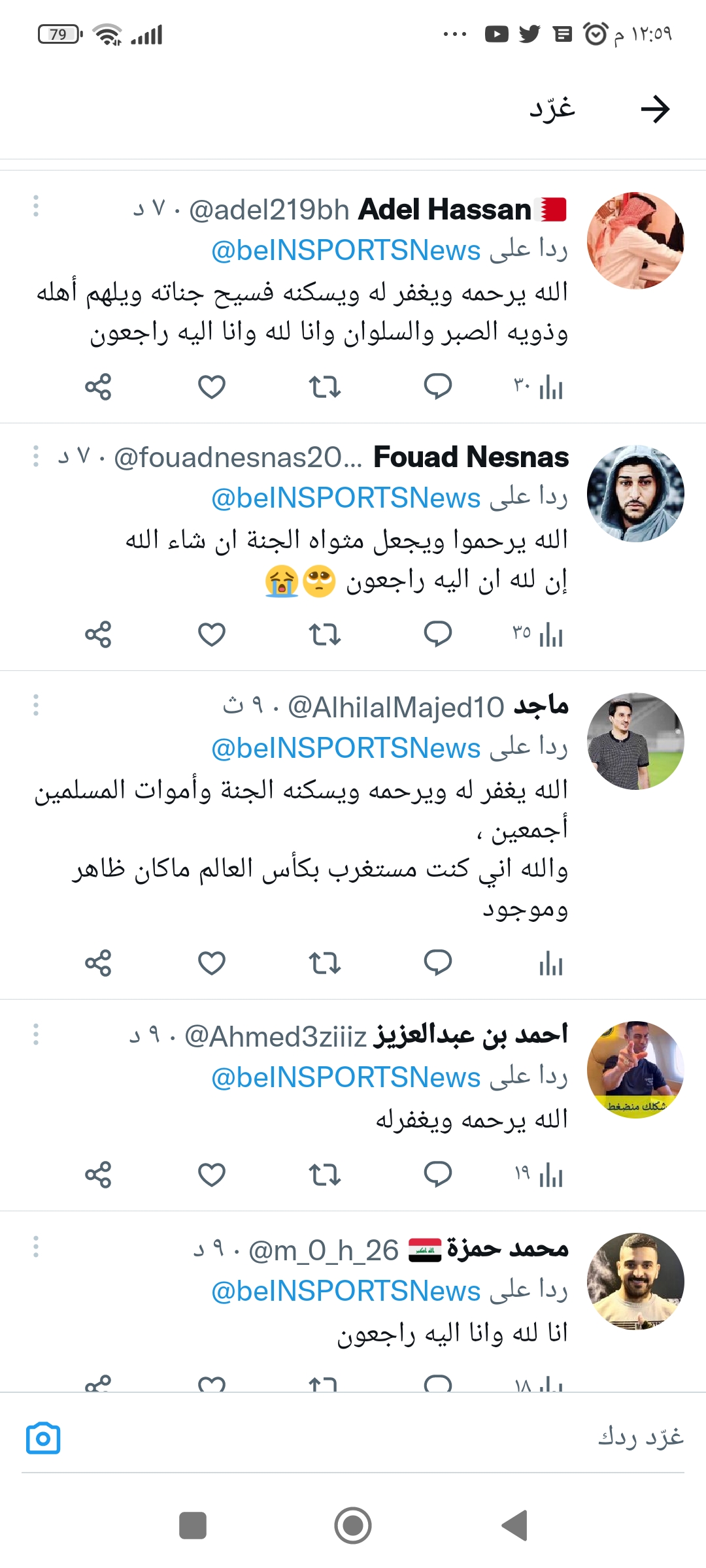Like the reply by @Ahmed3ziiiz

(x=212, y=1175)
